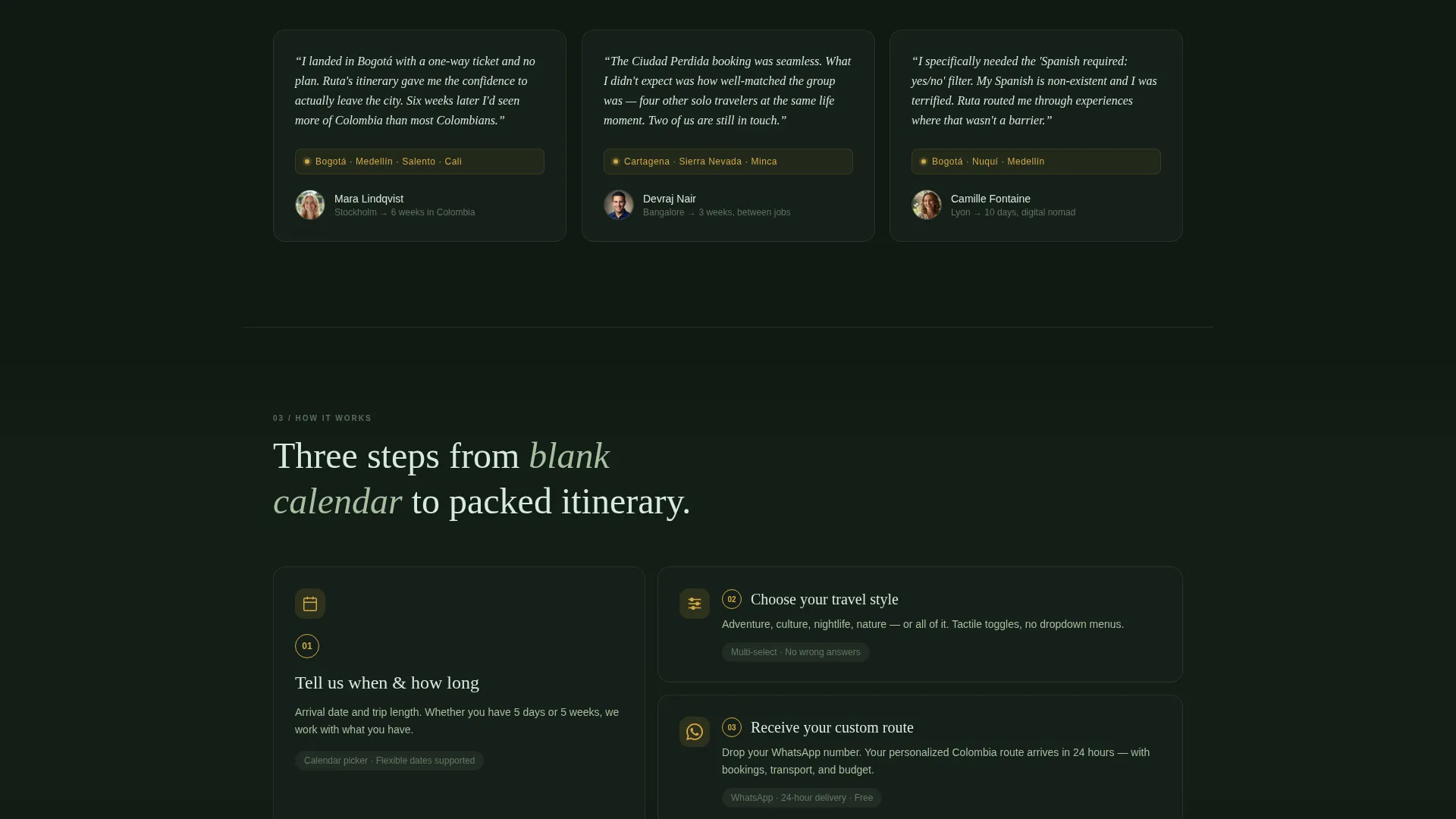Viewport: 1456px width, 819px height.
Task: Open Camille Fontaine's avatar photo
Action: tap(927, 205)
